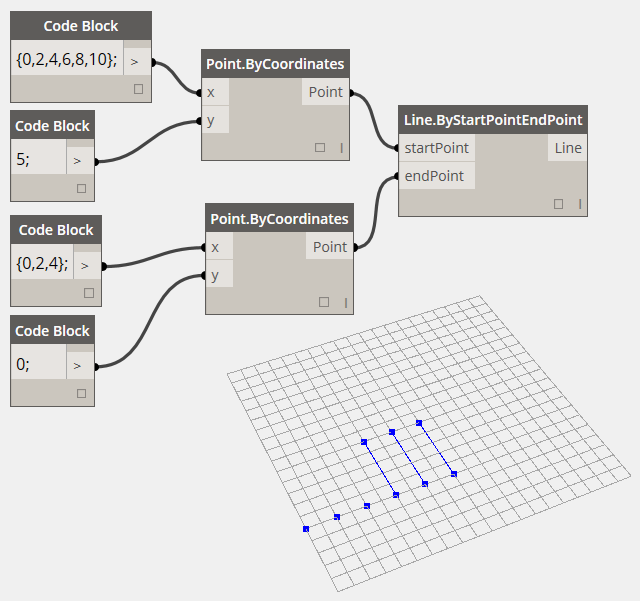This screenshot has height=601, width=640.
Task: Click output arrow of the 0; code block
Action: pos(79,366)
